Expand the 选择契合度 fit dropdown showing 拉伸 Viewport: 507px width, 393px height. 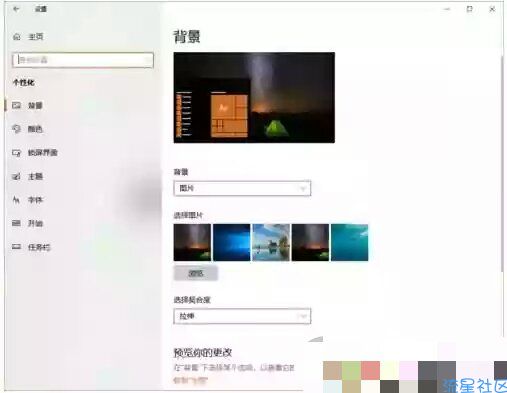coord(242,316)
